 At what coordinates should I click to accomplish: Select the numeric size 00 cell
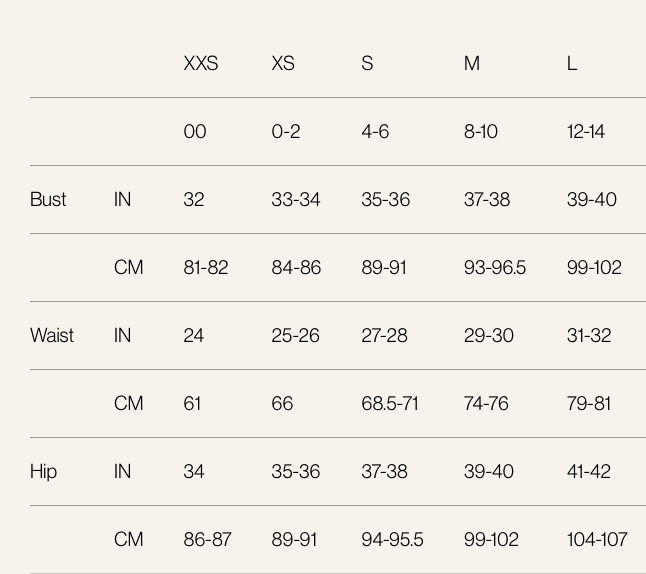[195, 131]
